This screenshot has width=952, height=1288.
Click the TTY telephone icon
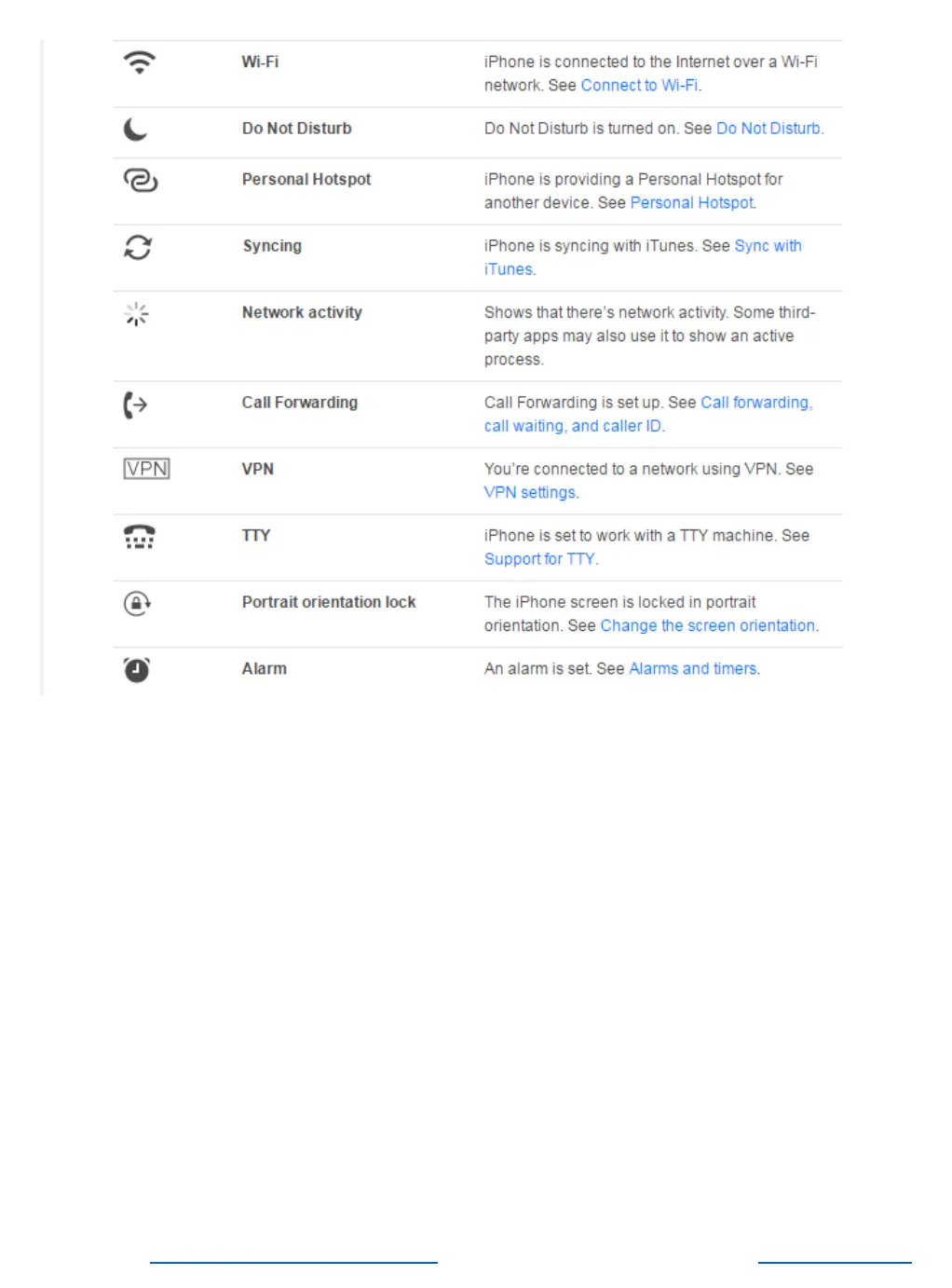click(140, 537)
